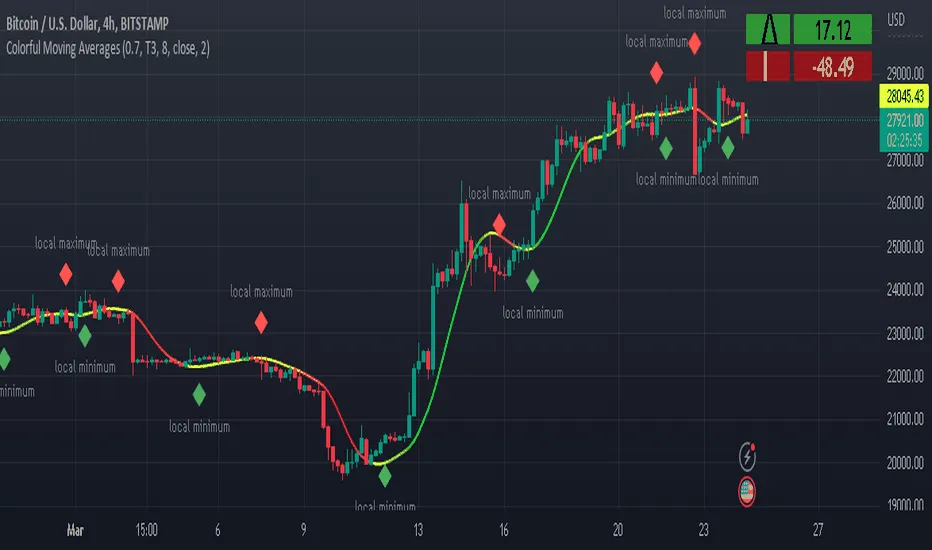Click the topmost red diamond near 29500
Viewport: 932px width, 550px height.
click(x=694, y=43)
